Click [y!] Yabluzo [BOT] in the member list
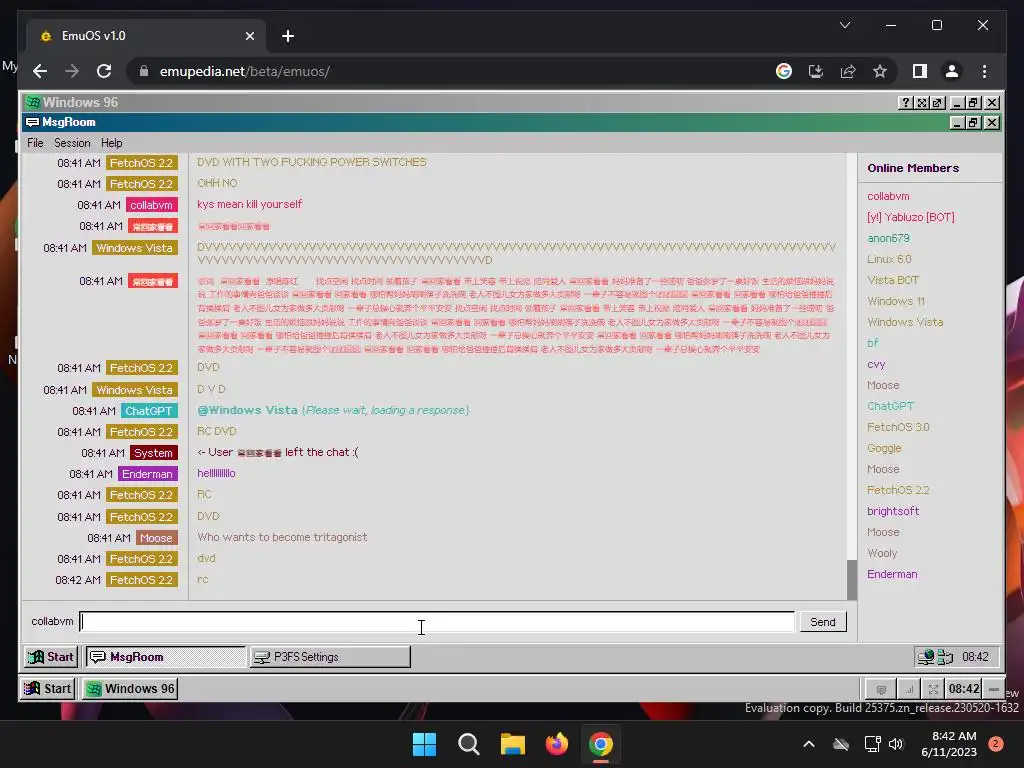 point(911,217)
